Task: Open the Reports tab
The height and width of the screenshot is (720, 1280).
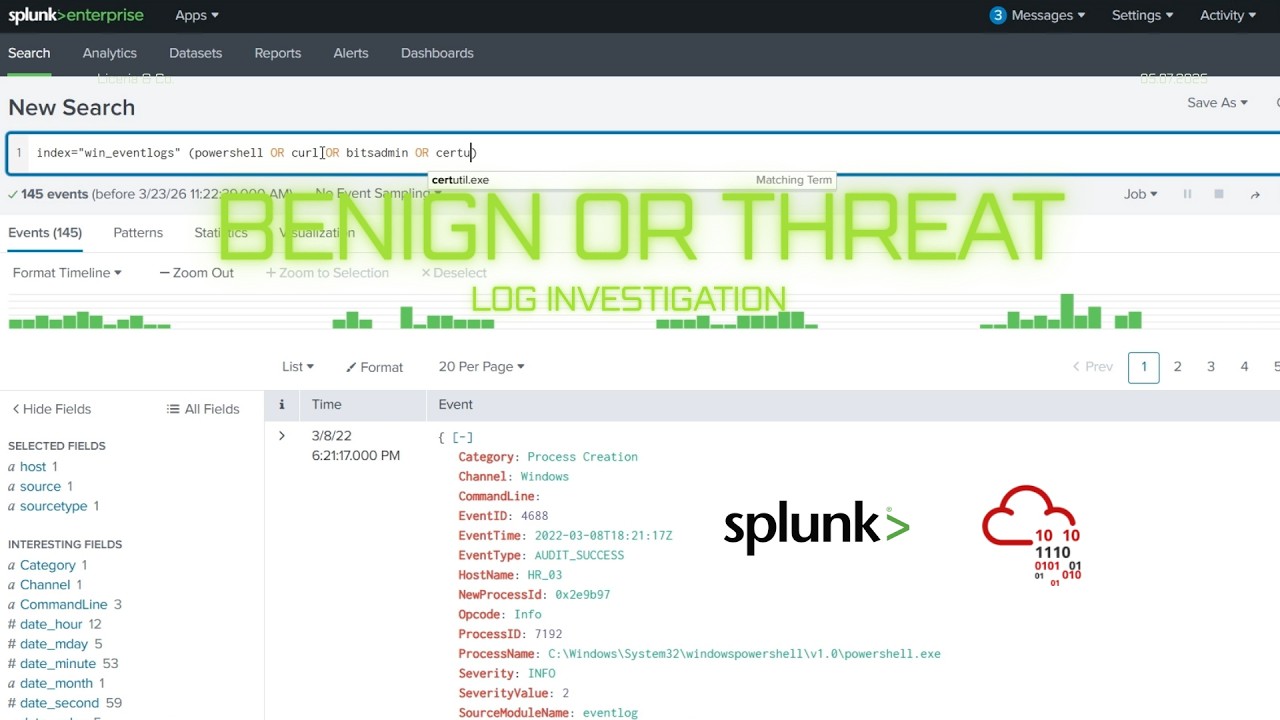Action: (278, 53)
